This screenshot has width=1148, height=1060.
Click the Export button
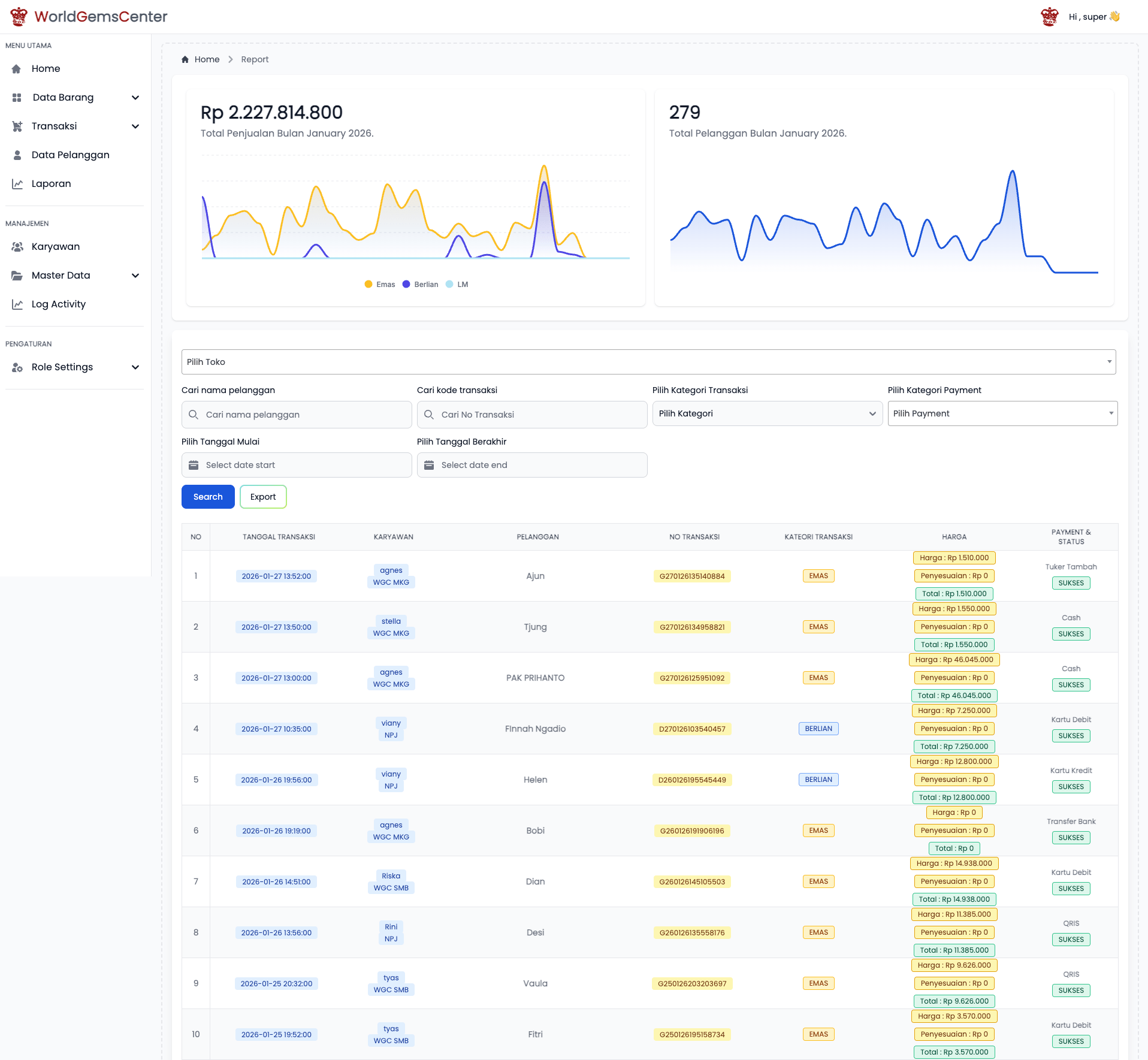(x=263, y=497)
